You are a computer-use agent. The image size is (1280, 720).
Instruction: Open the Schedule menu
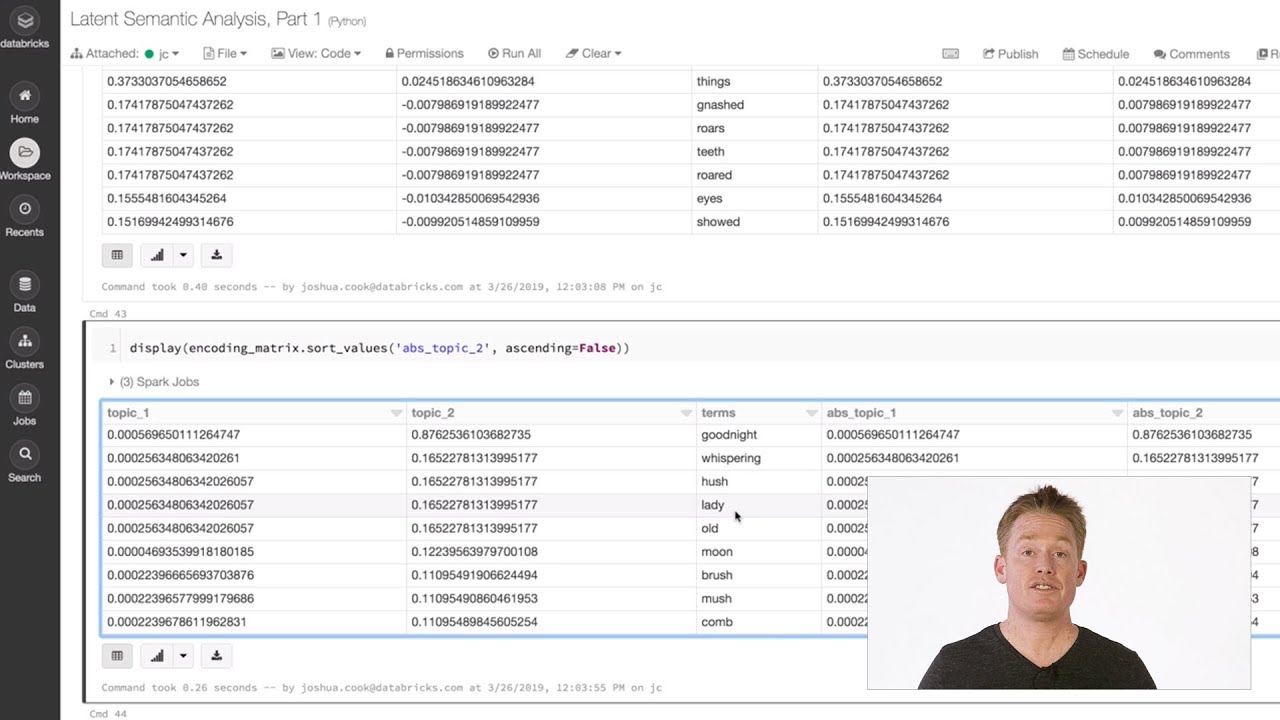pos(1096,54)
